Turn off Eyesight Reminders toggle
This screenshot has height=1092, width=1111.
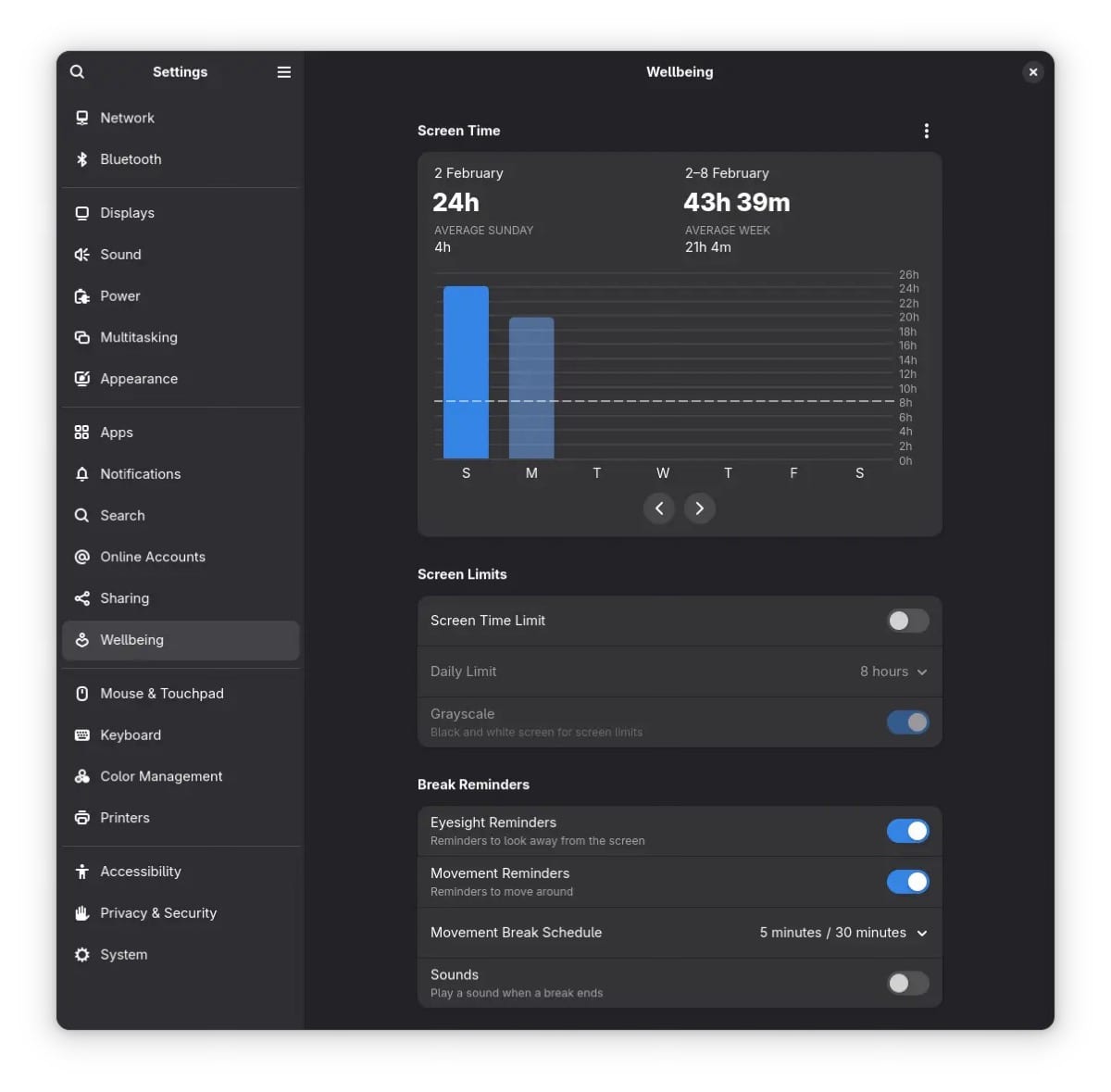pos(907,831)
